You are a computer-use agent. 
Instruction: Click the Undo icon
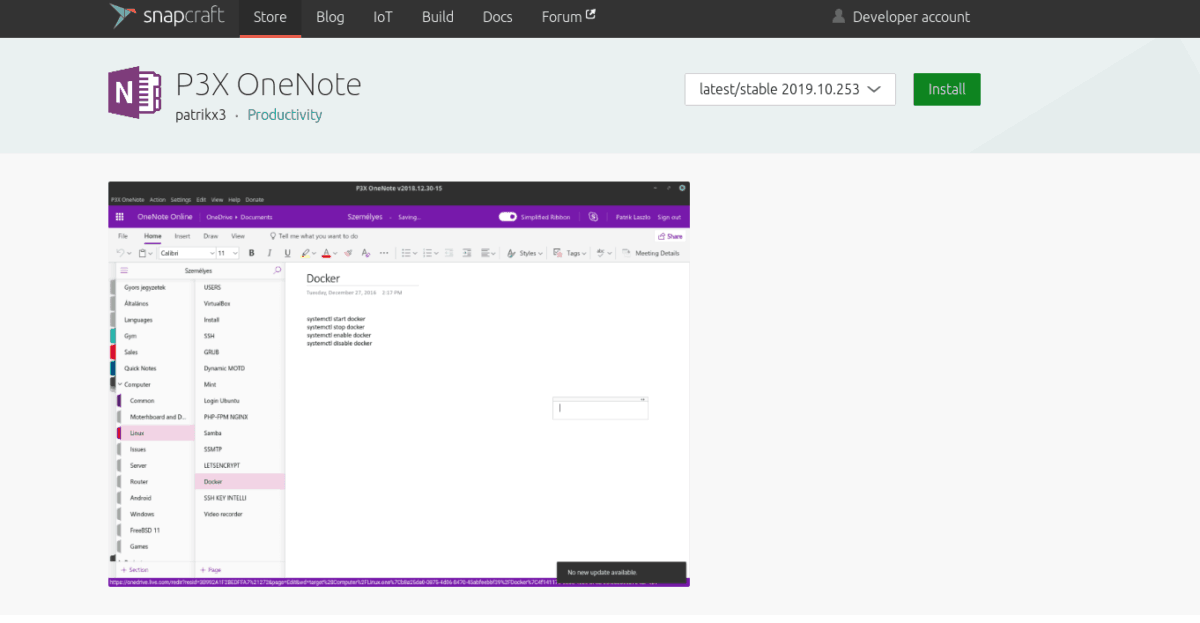tap(119, 252)
